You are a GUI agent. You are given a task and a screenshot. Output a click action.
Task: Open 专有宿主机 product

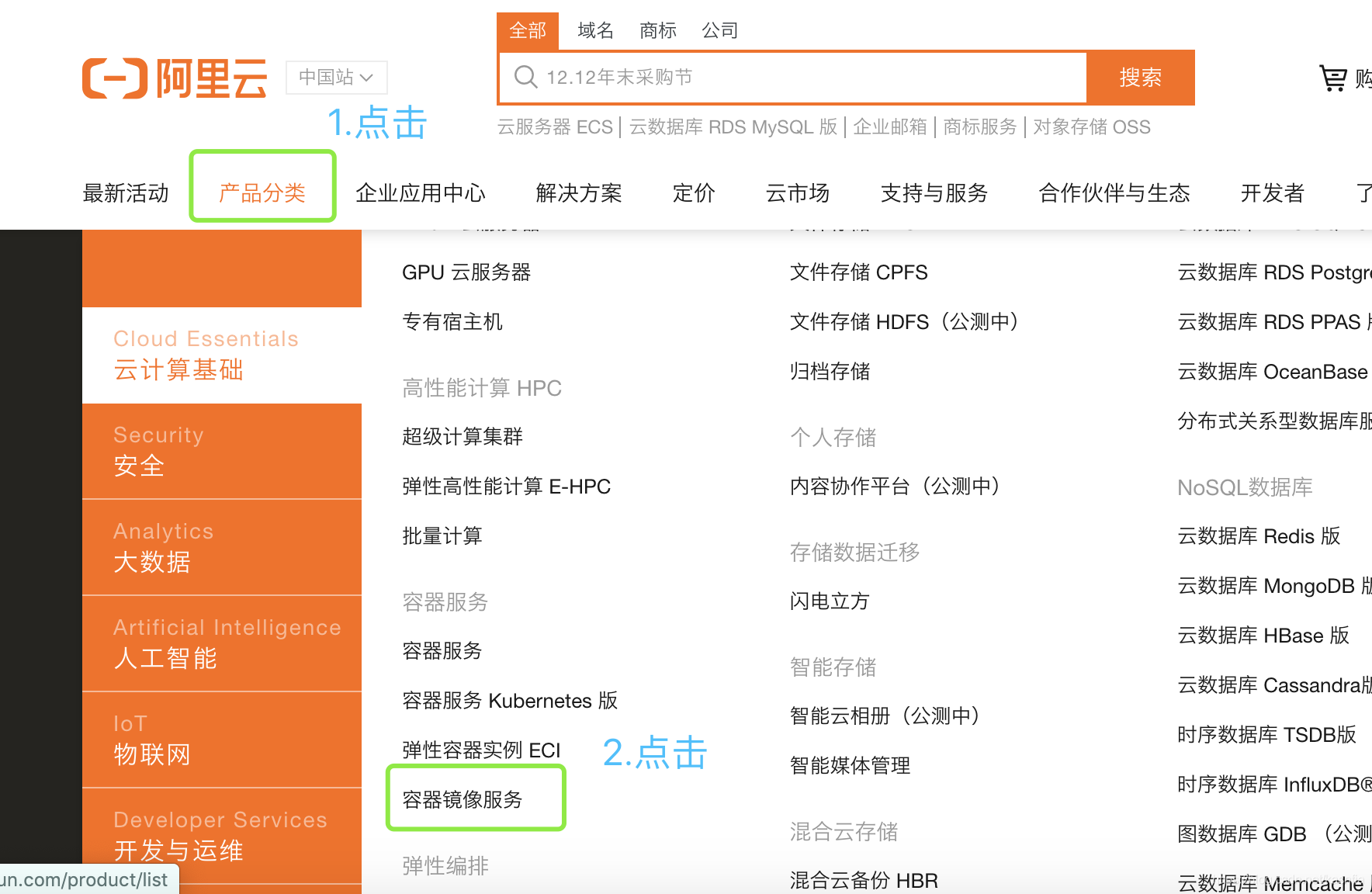tap(452, 322)
